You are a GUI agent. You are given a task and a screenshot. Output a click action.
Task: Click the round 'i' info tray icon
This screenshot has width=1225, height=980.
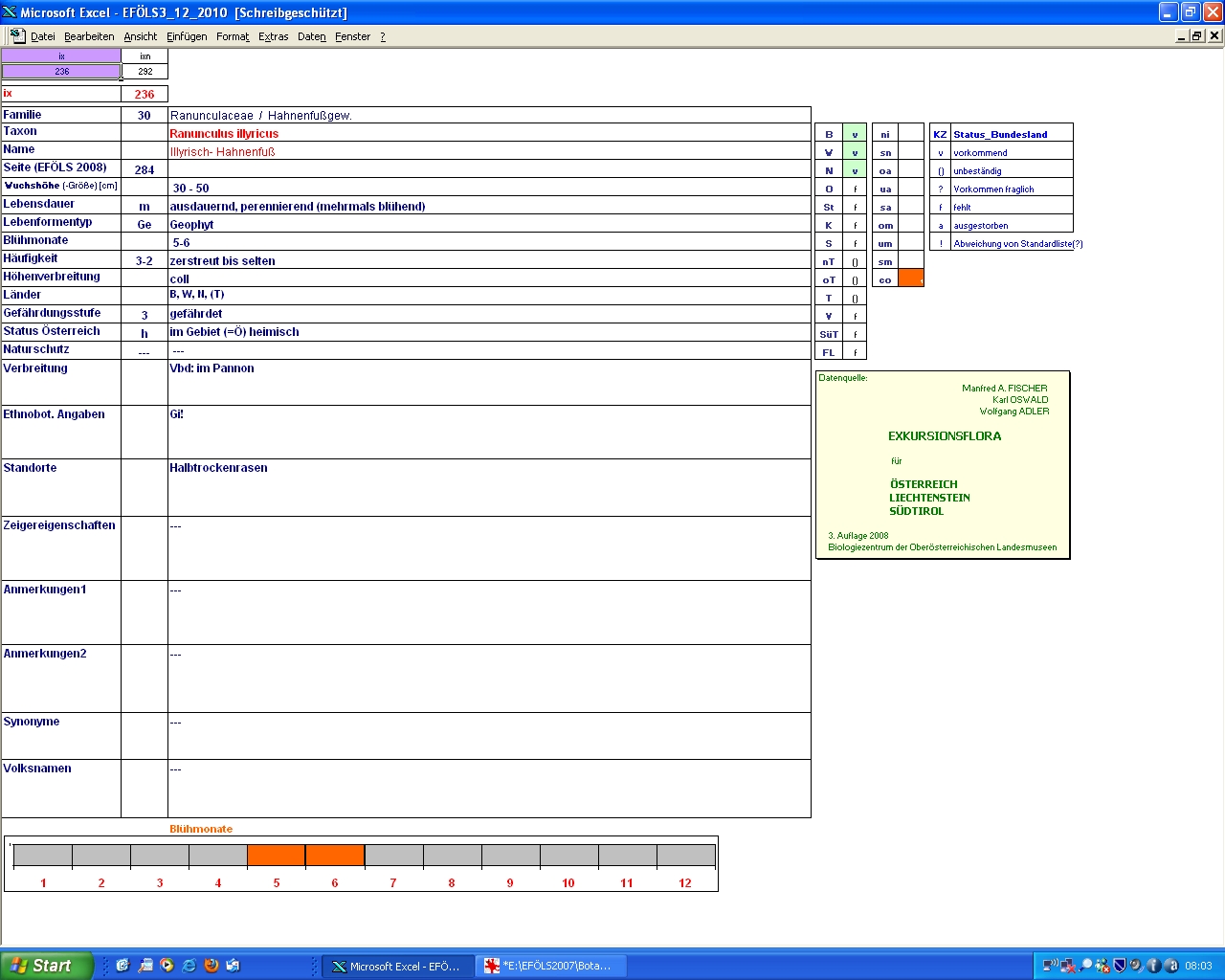[x=1154, y=966]
